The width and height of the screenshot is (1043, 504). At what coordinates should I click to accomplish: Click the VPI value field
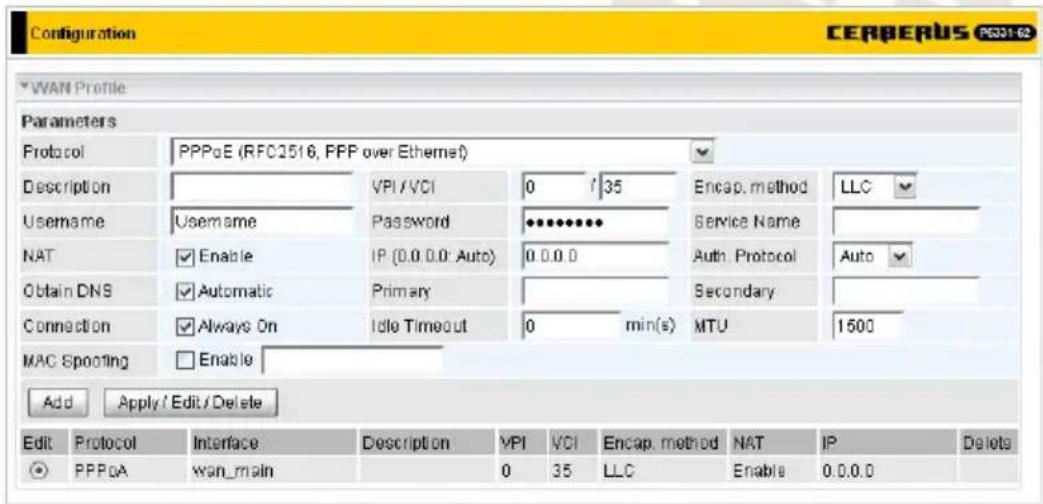[555, 188]
